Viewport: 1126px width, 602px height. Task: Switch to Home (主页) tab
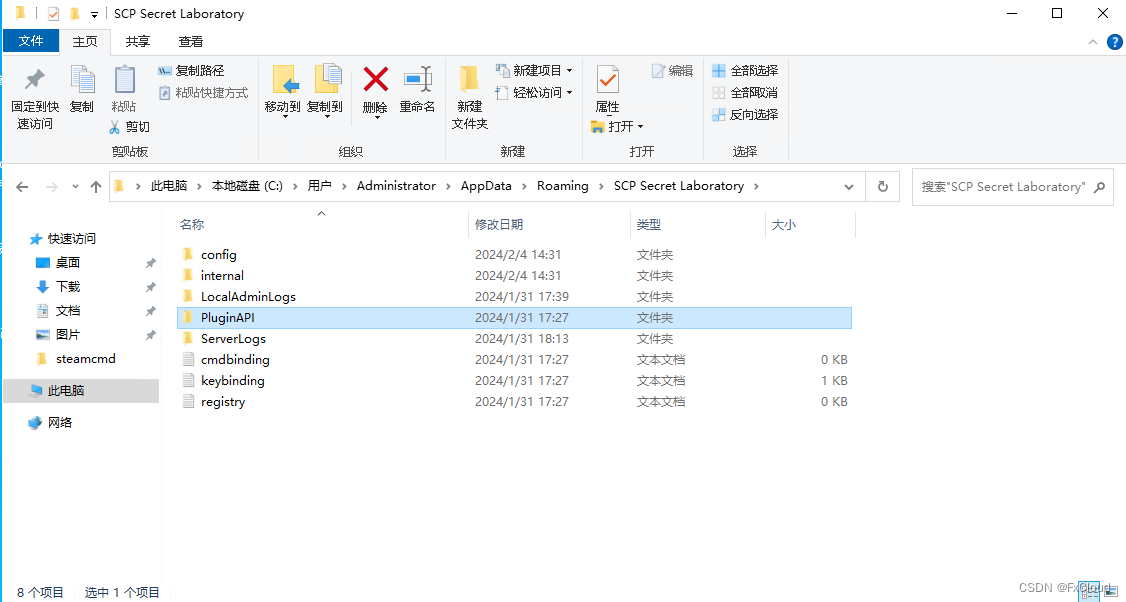coord(85,42)
